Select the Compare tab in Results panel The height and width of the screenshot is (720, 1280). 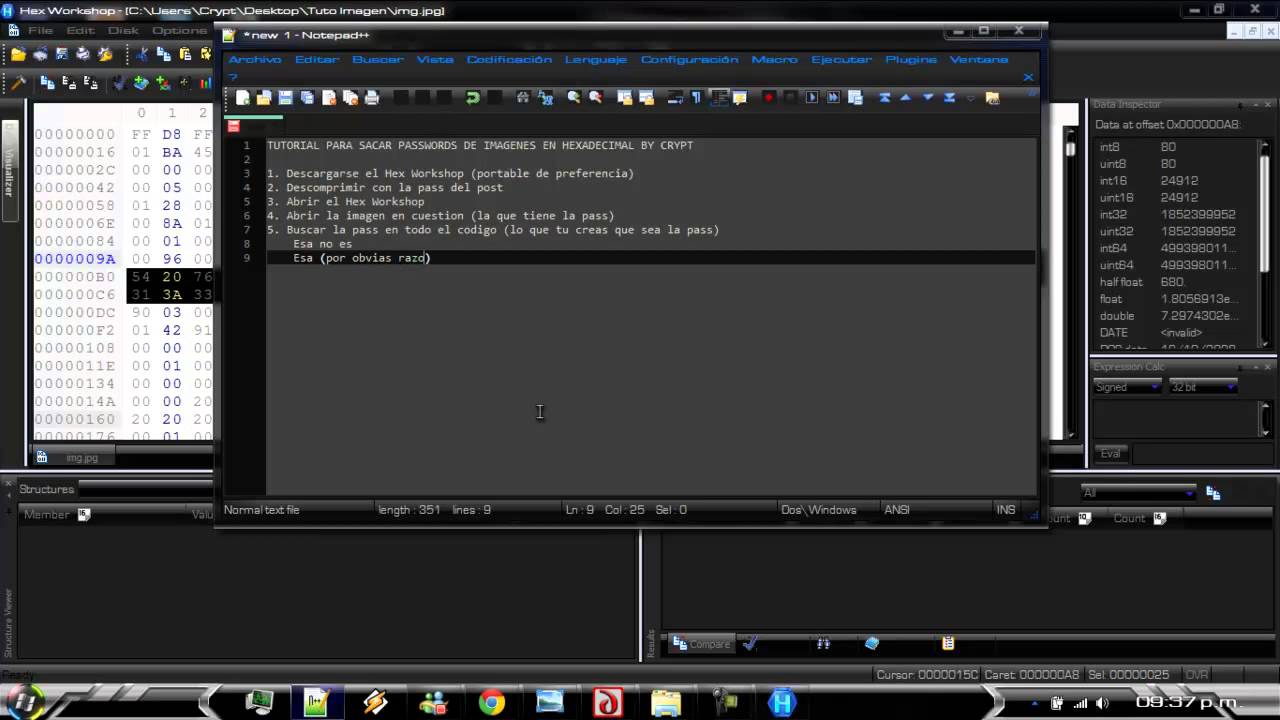pos(702,644)
